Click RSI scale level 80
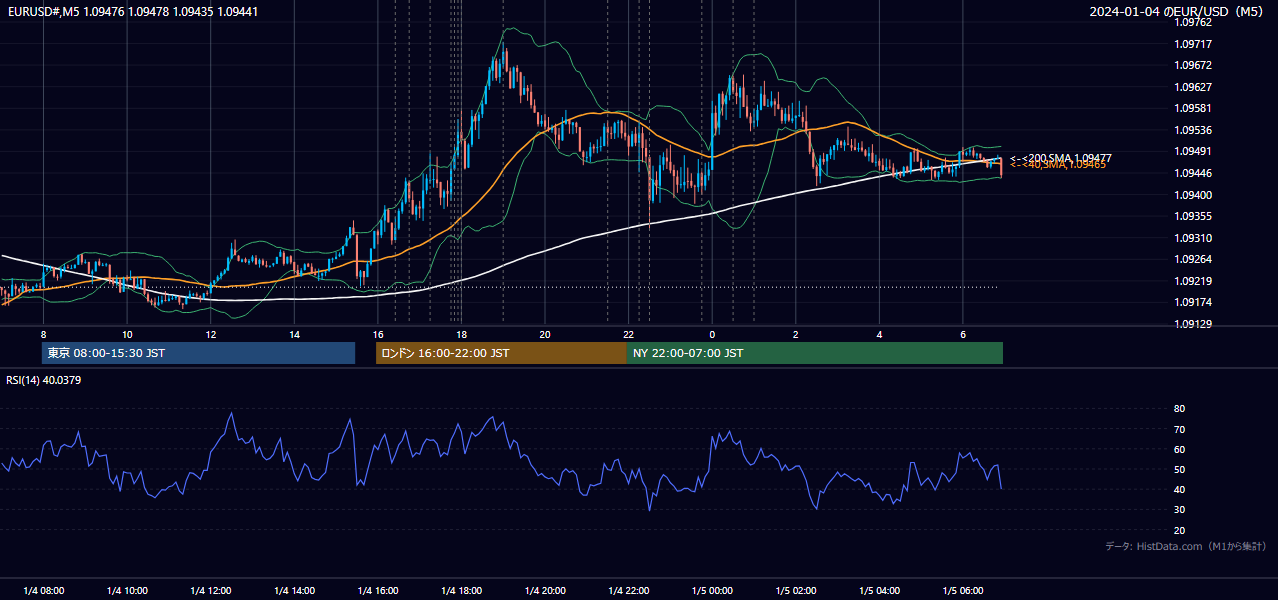This screenshot has width=1278, height=600. pyautogui.click(x=1180, y=409)
